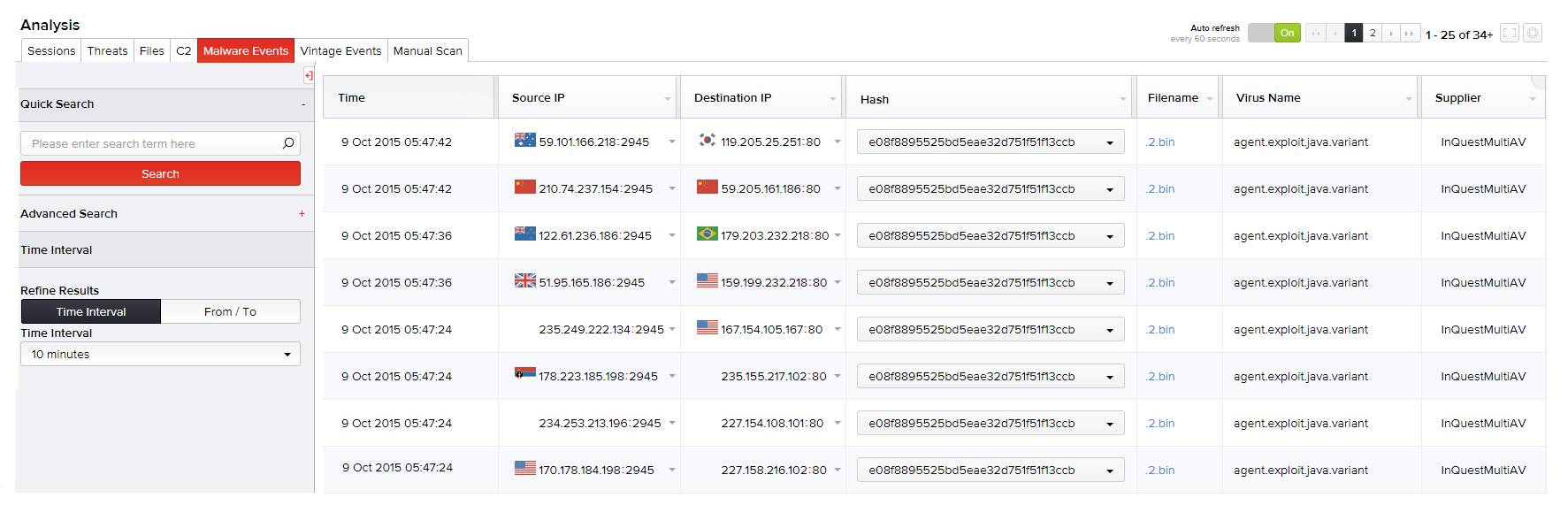1568x513 pixels.
Task: Click the US flag beside 167.154.105.167:80
Action: (707, 327)
